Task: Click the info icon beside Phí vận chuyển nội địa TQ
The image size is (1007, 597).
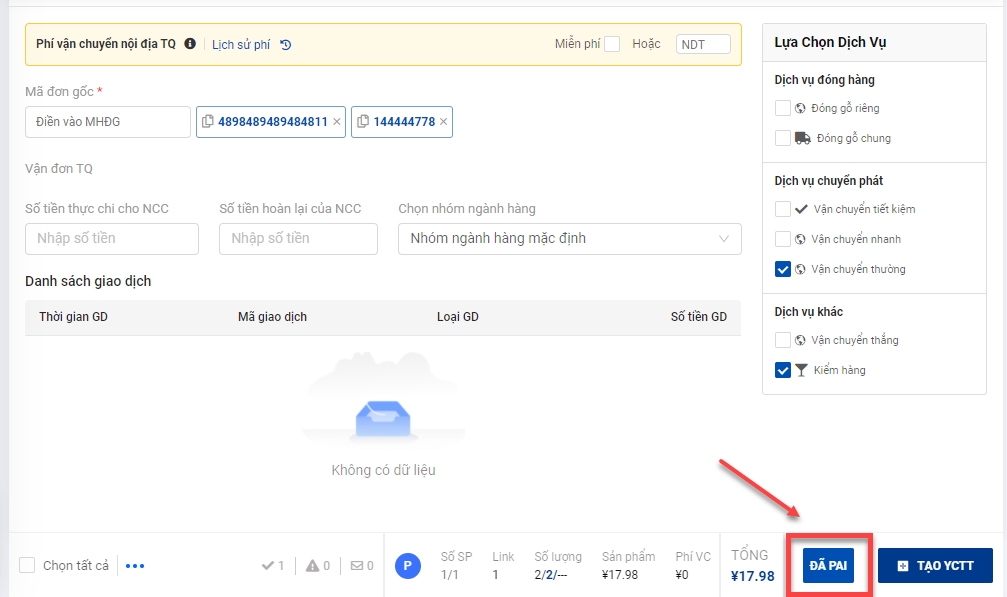Action: coord(190,44)
